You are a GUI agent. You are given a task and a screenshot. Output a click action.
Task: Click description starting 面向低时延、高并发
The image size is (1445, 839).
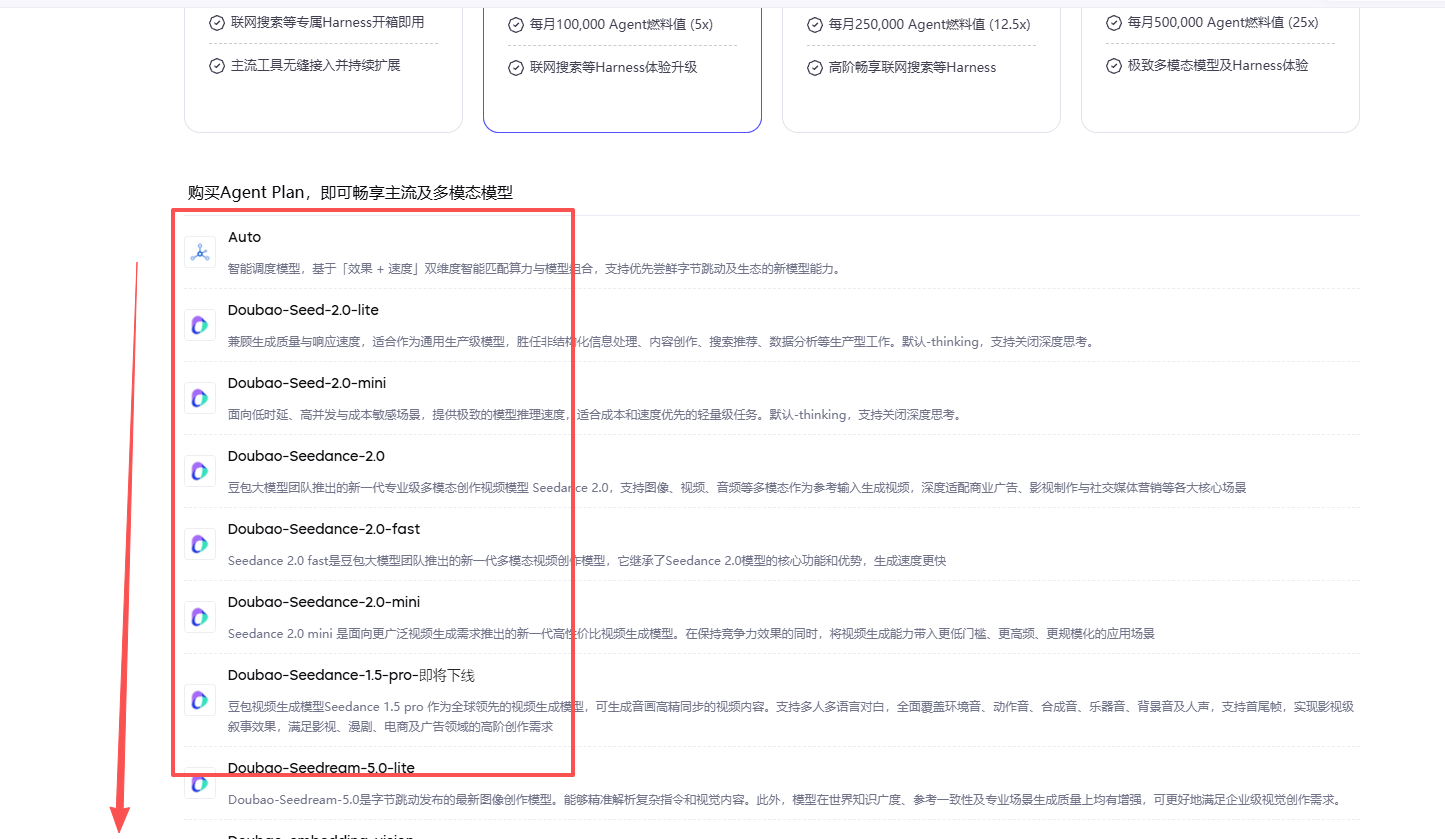point(594,415)
